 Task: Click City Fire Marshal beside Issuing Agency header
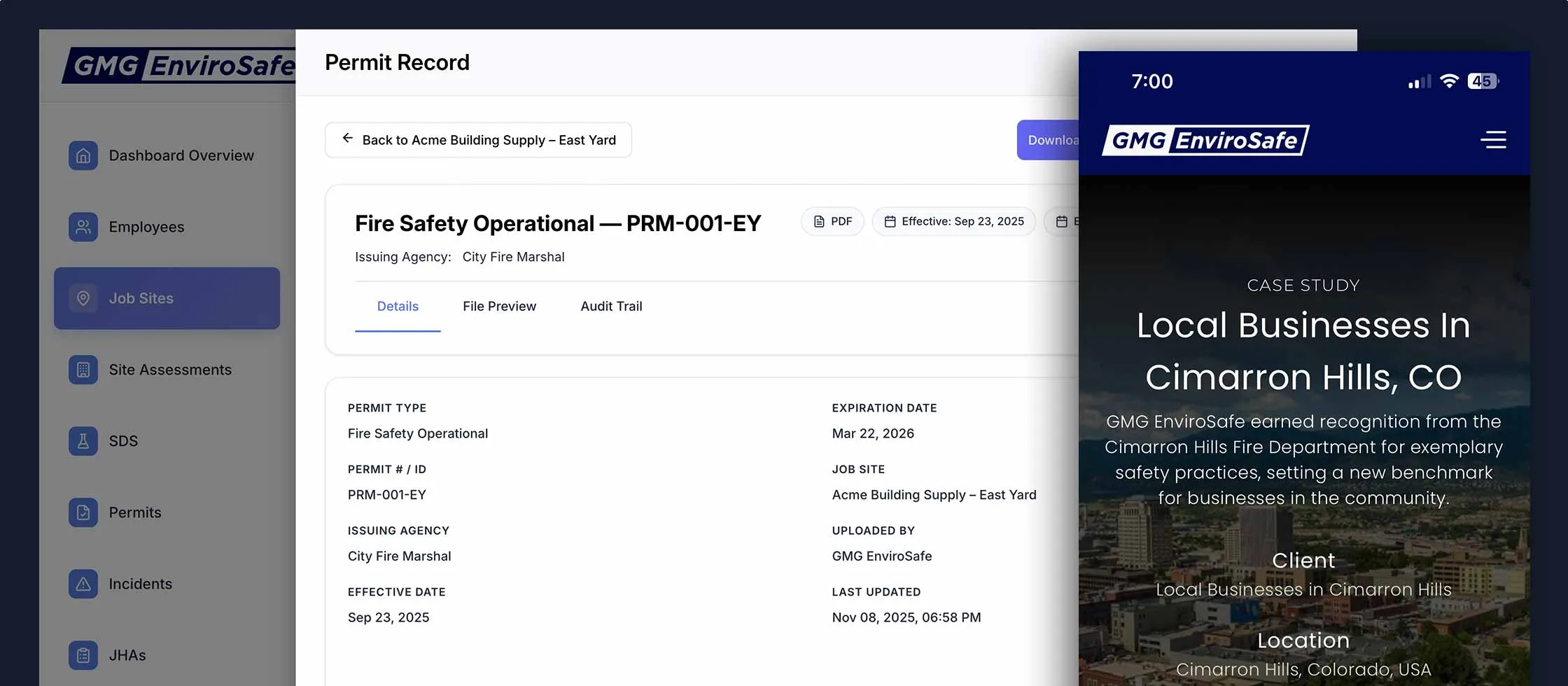pyautogui.click(x=513, y=257)
